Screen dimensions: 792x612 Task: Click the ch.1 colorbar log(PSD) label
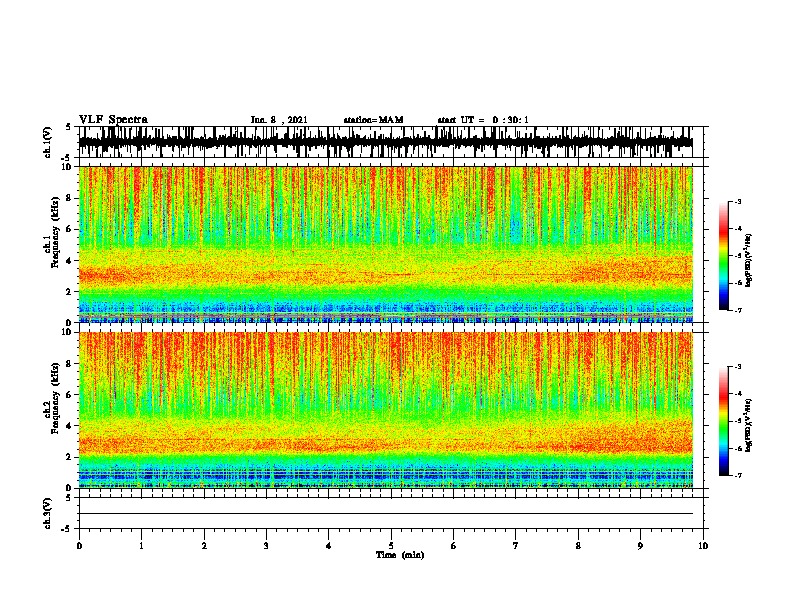coord(748,261)
